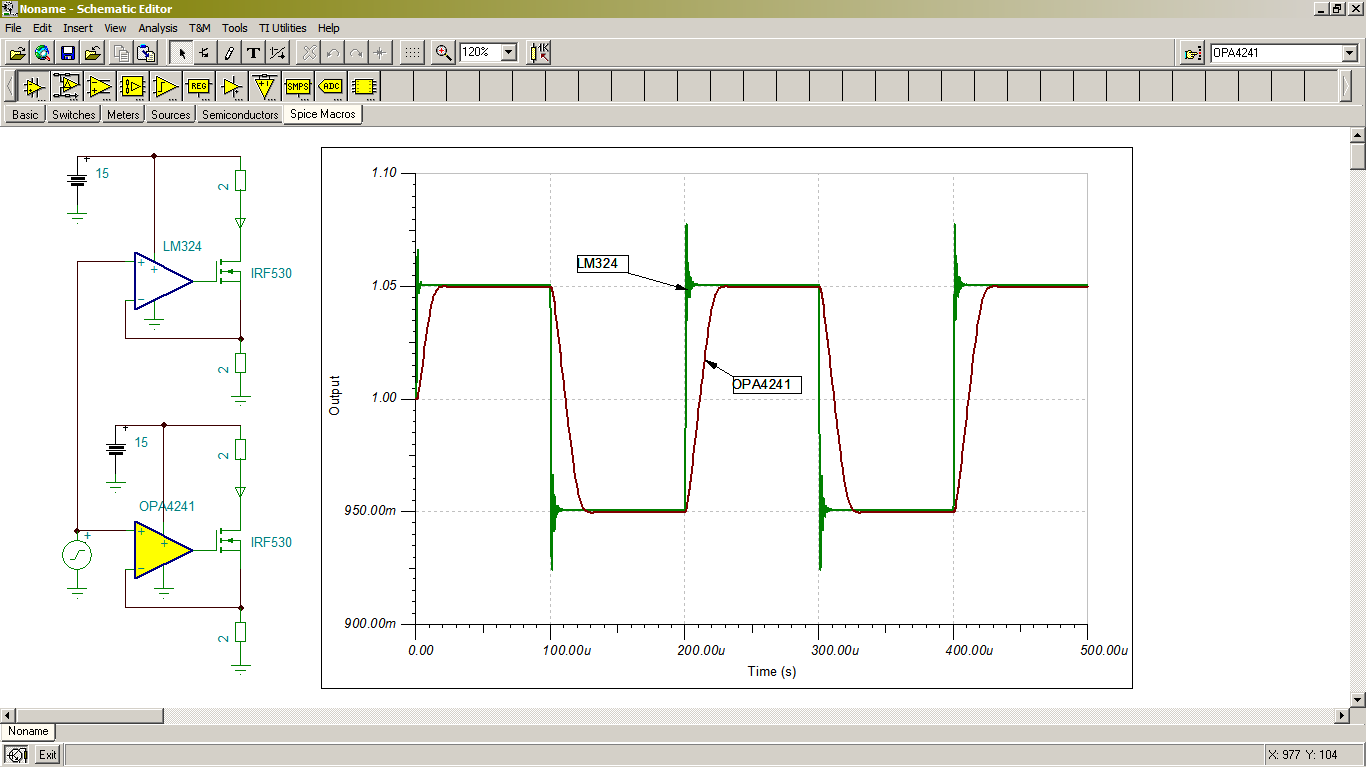Select the wire drawing tool
The width and height of the screenshot is (1366, 768).
[x=204, y=53]
